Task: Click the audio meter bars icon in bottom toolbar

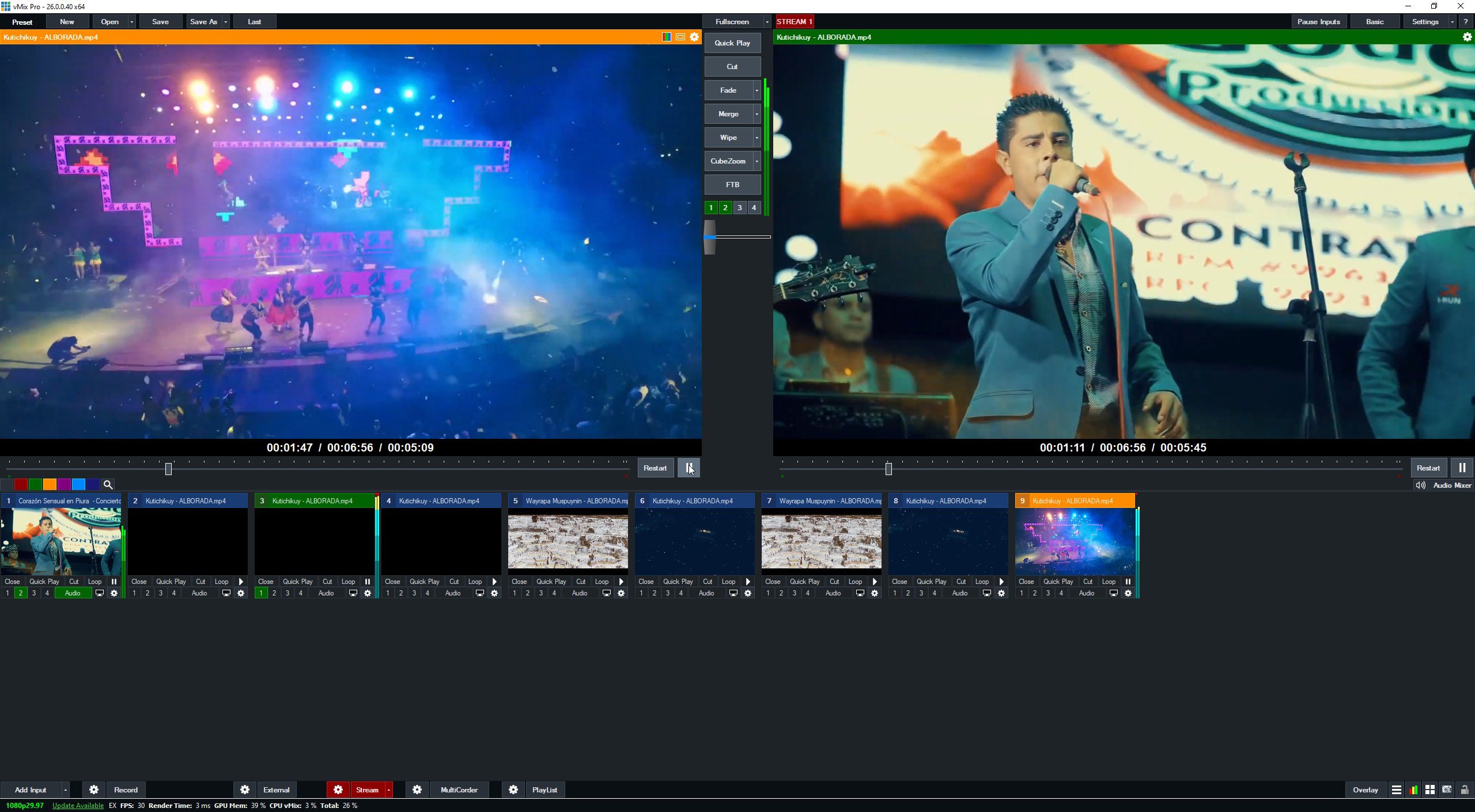Action: click(1413, 790)
